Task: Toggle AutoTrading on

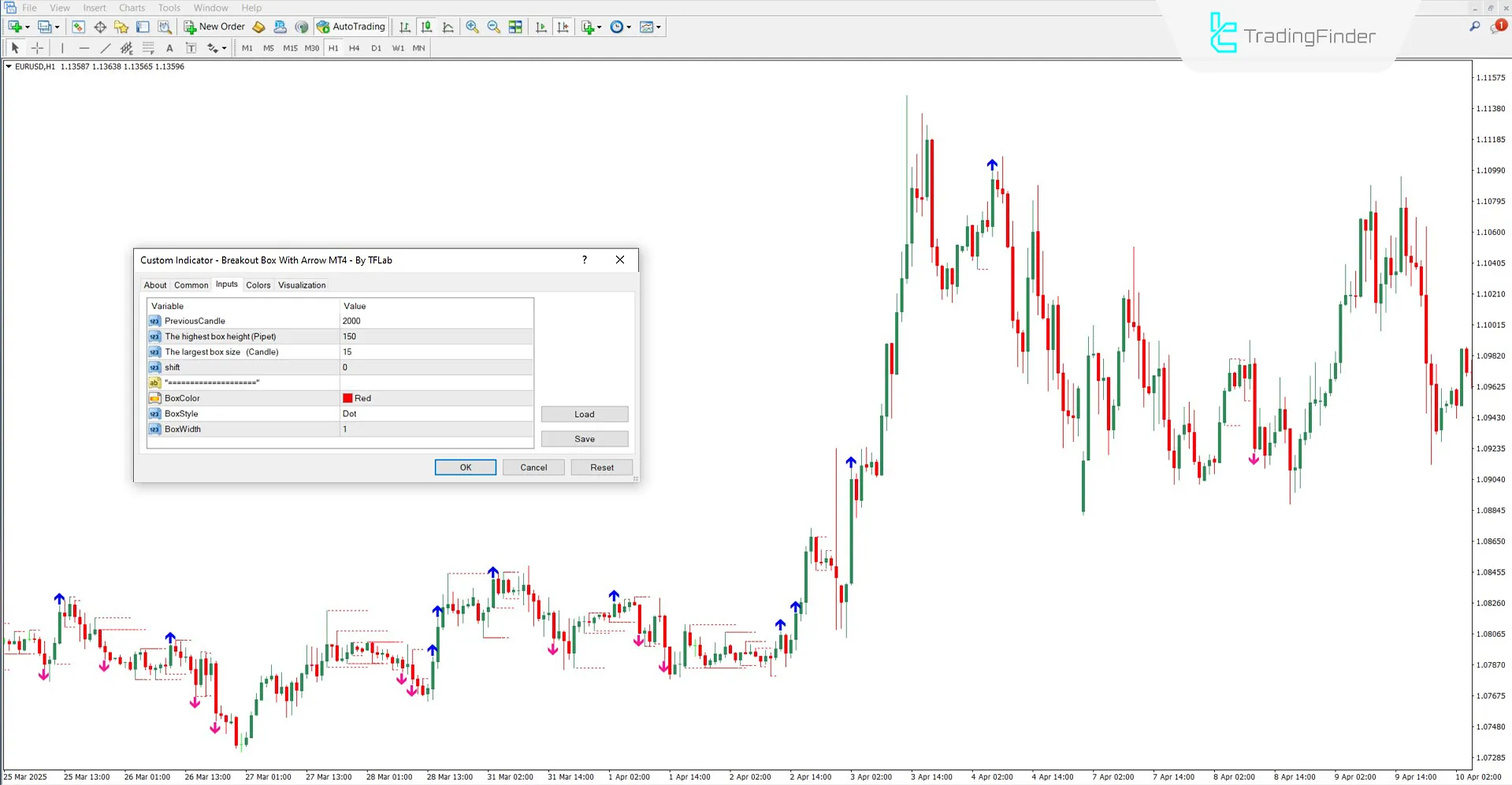Action: pos(351,26)
